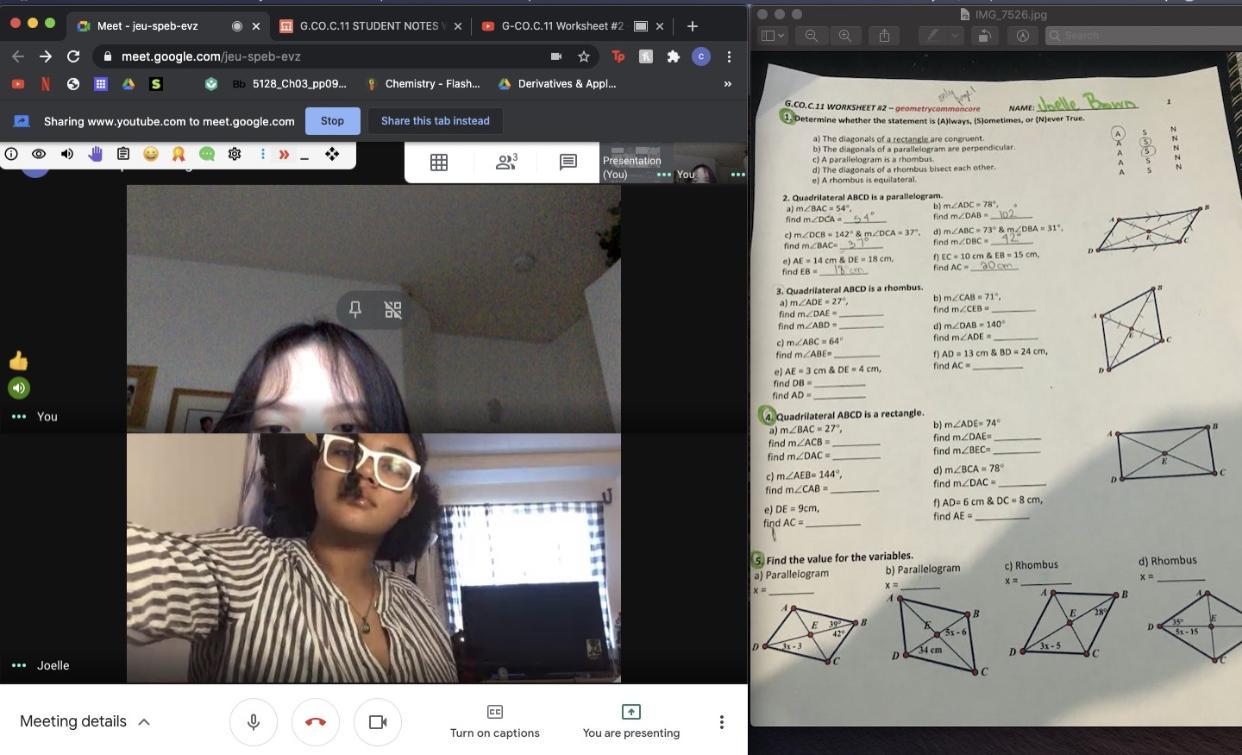Mute the microphone
Viewport: 1242px width, 755px height.
coord(254,721)
